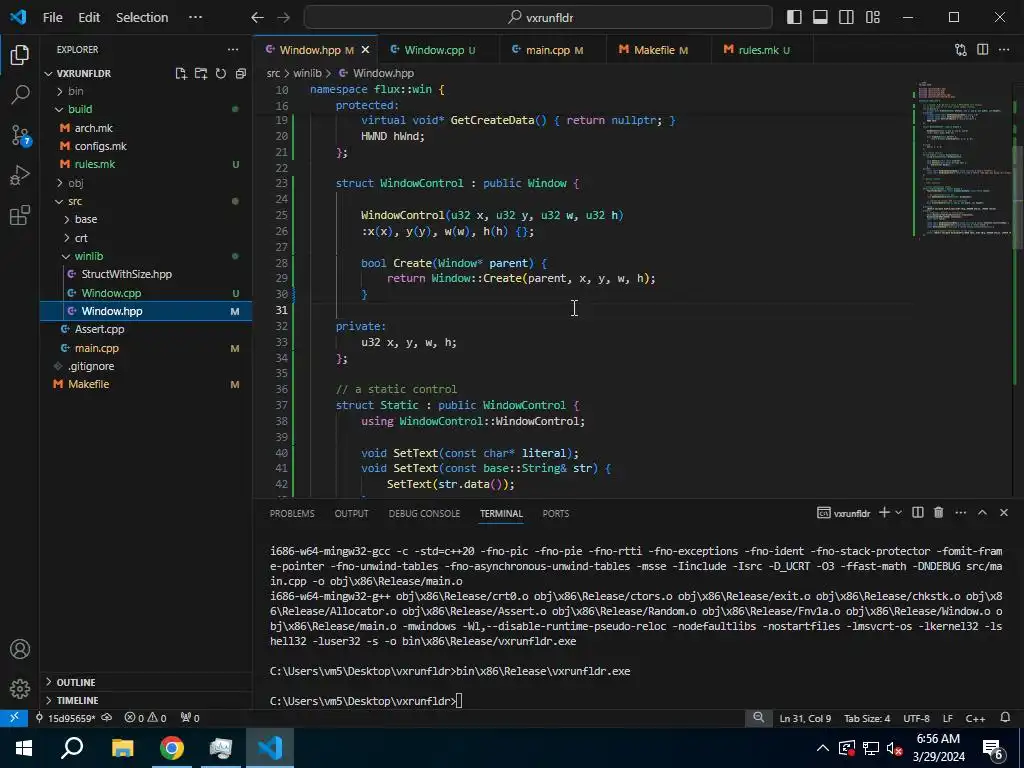Switch to the OUTPUT panel tab

tap(351, 513)
